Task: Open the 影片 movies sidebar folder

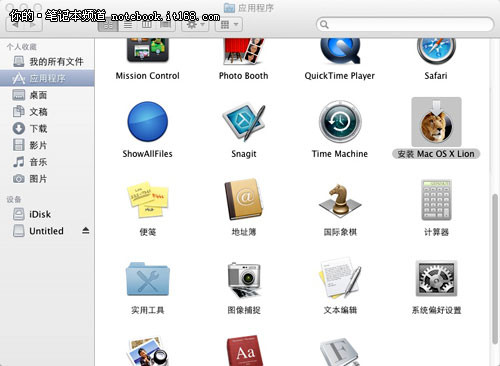Action: [x=47, y=145]
